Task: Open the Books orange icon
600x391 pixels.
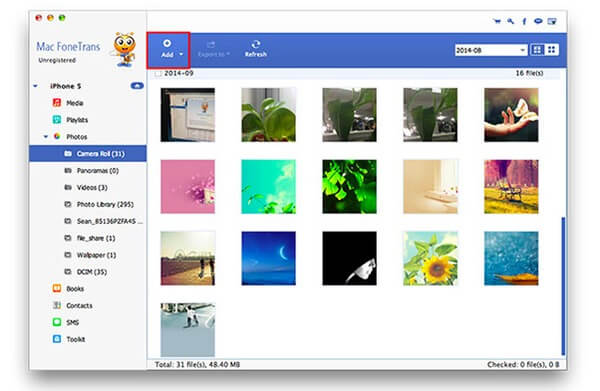Action: 57,288
